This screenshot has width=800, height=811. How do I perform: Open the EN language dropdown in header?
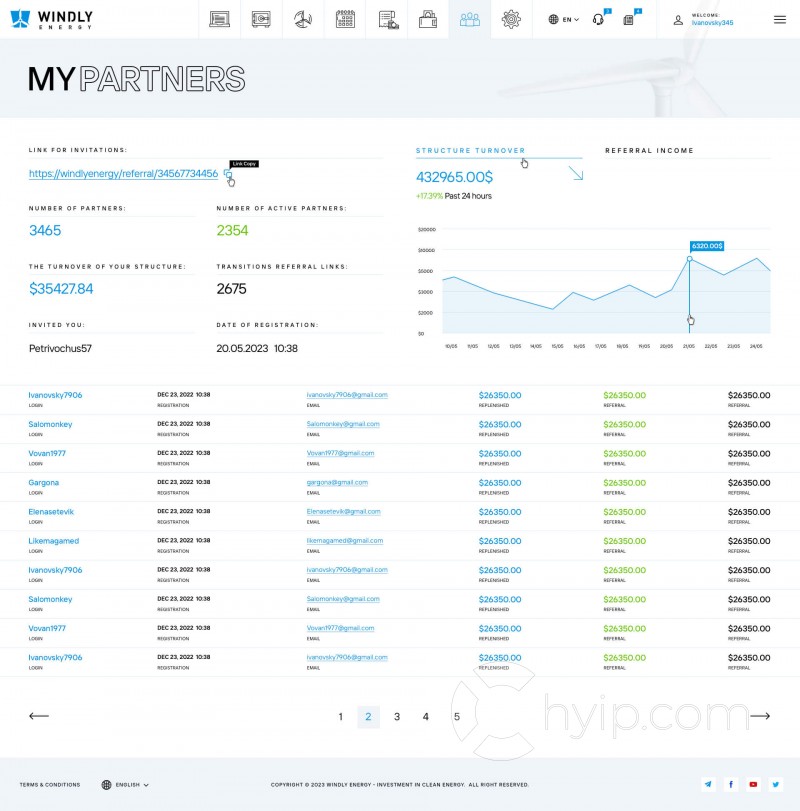point(564,20)
